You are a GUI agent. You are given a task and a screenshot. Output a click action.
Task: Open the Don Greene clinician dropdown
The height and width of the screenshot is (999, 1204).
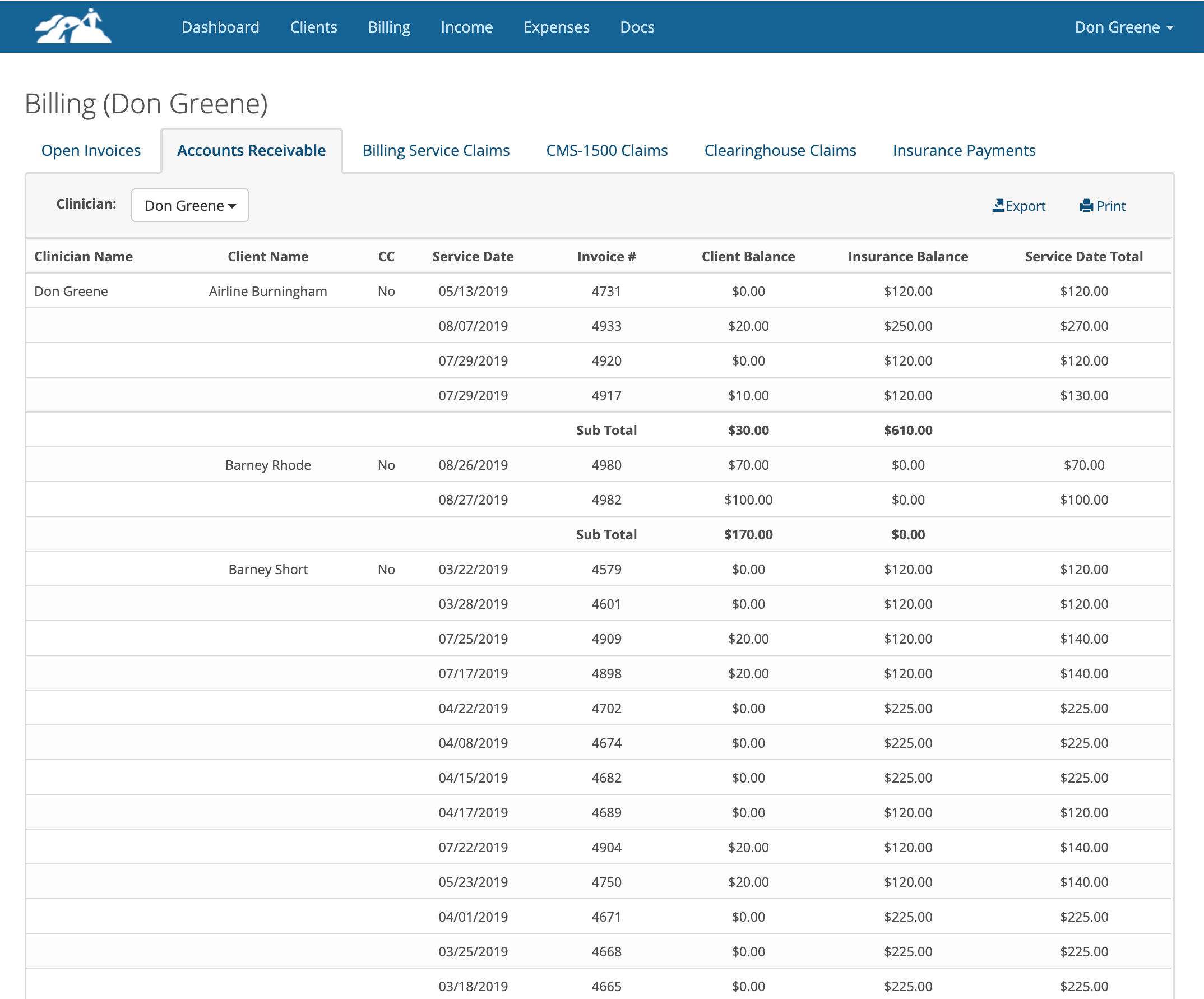(x=190, y=205)
